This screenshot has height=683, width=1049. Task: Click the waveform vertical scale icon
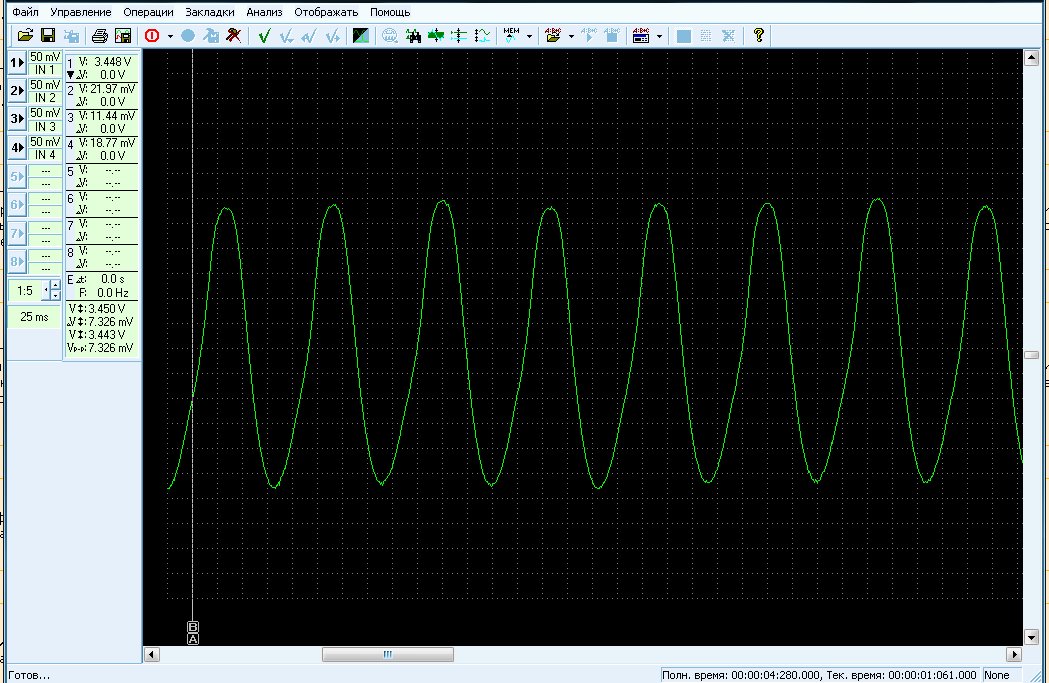pyautogui.click(x=482, y=35)
